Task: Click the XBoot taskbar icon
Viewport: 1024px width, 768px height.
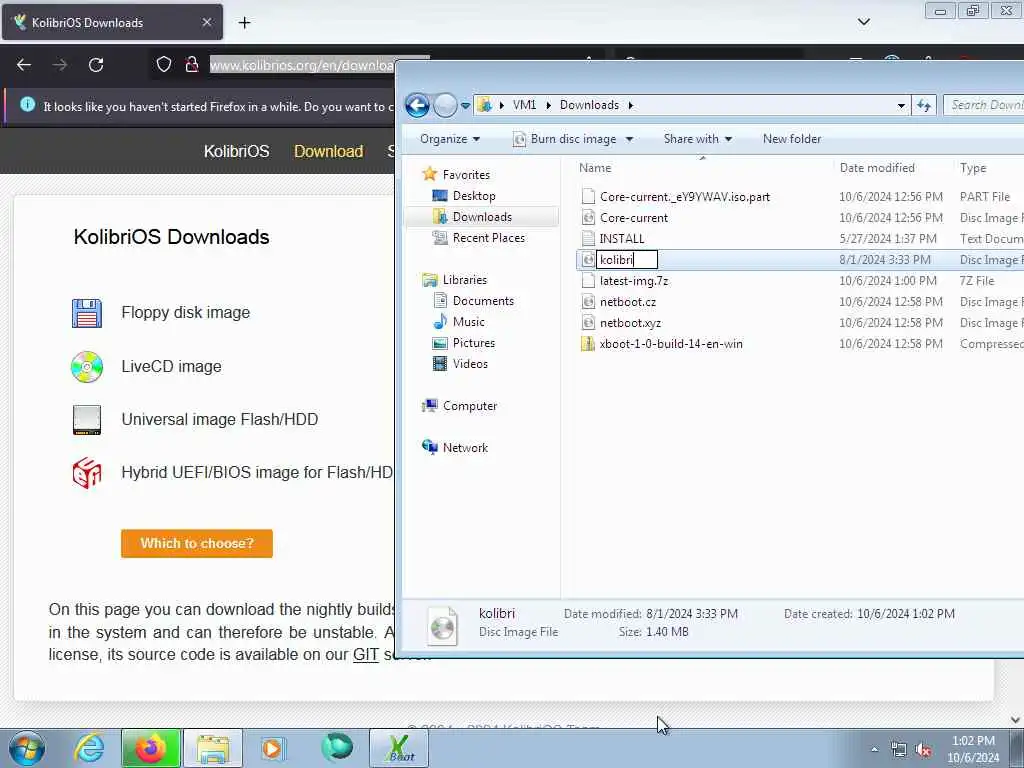Action: click(x=399, y=748)
